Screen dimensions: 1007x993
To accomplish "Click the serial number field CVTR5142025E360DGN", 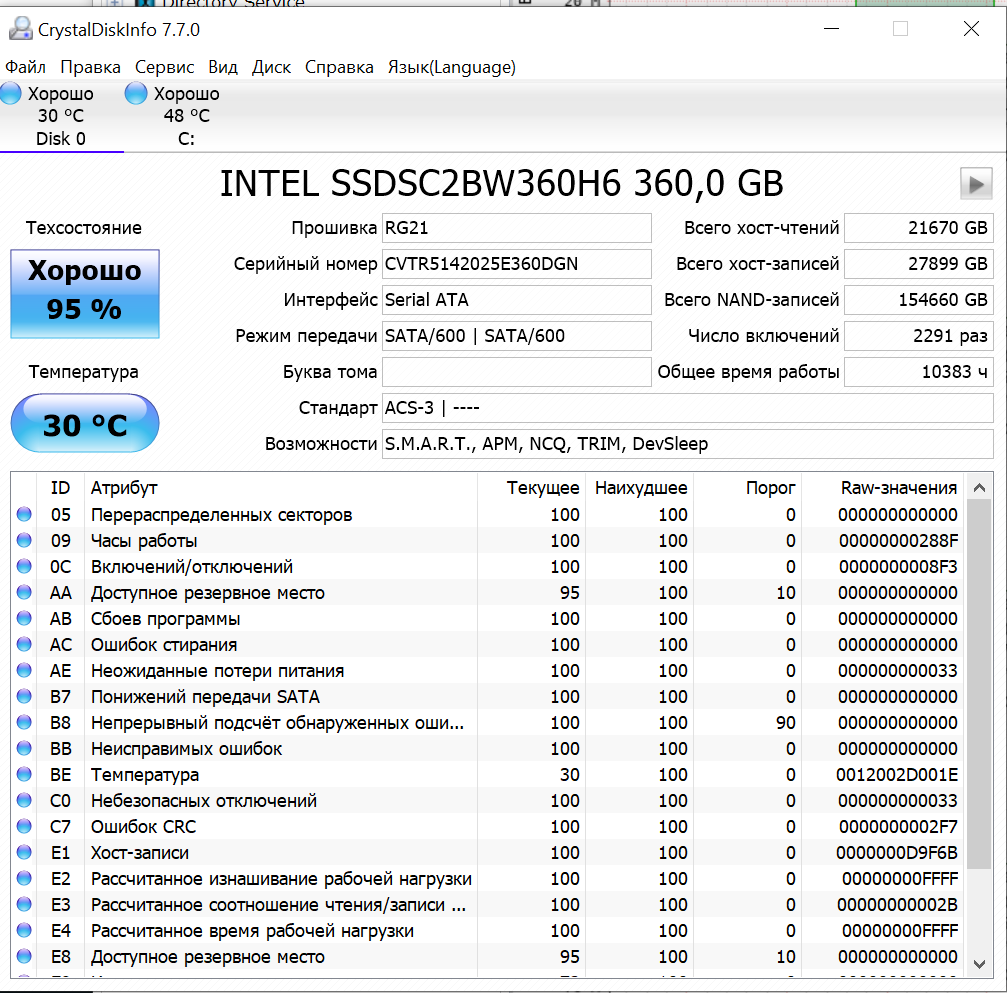I will point(516,264).
